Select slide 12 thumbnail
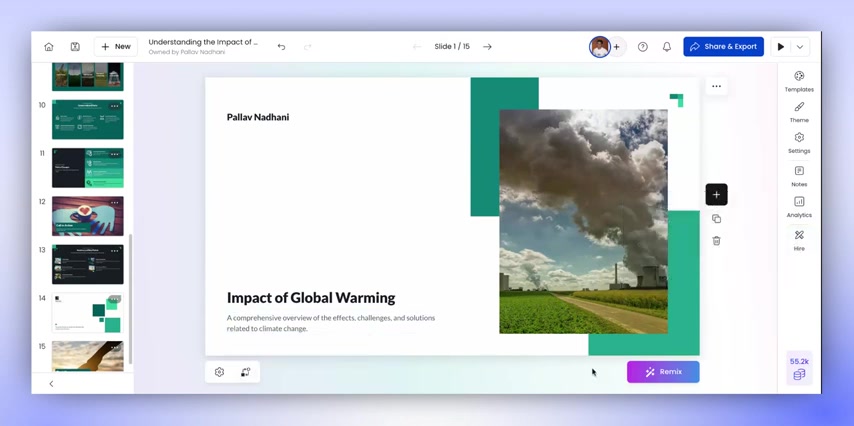 88,216
